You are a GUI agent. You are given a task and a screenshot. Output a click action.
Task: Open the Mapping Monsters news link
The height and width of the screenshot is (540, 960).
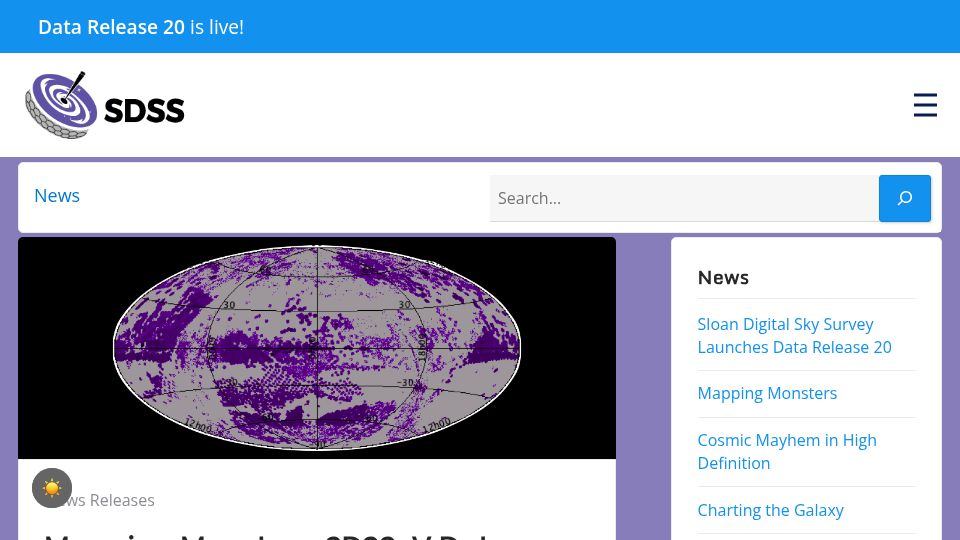pos(767,393)
